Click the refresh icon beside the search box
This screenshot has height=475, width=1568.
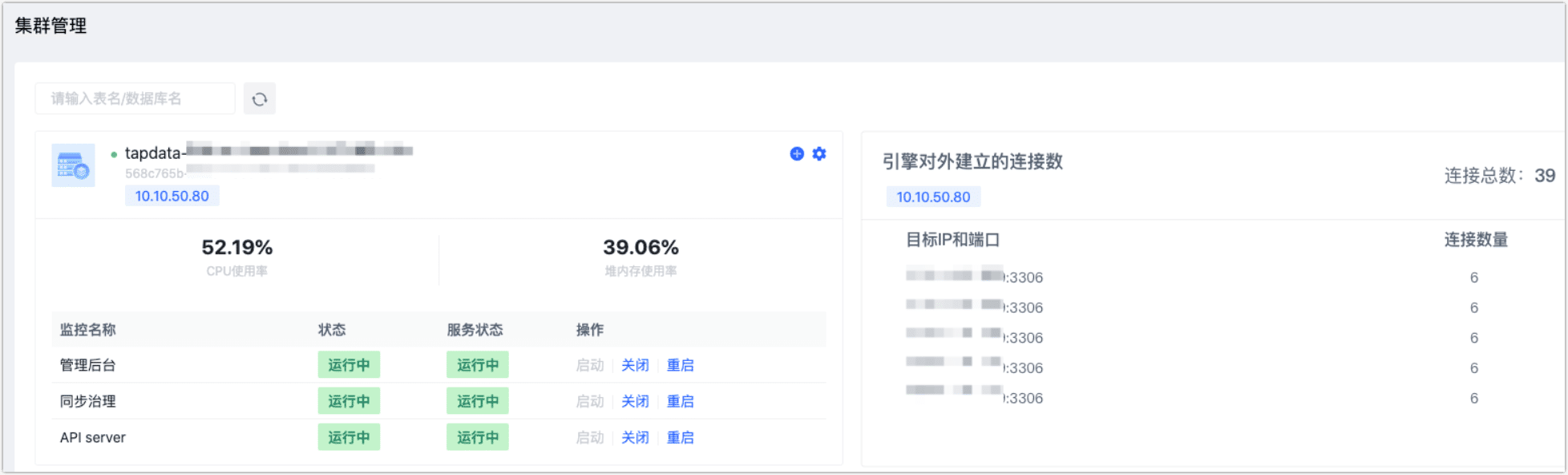[x=260, y=99]
